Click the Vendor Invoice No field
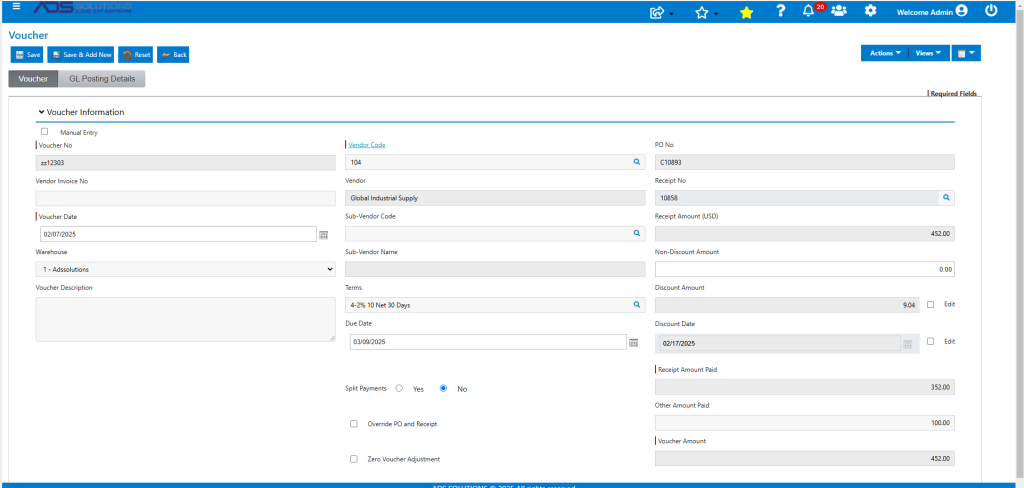This screenshot has height=488, width=1024. coord(185,198)
